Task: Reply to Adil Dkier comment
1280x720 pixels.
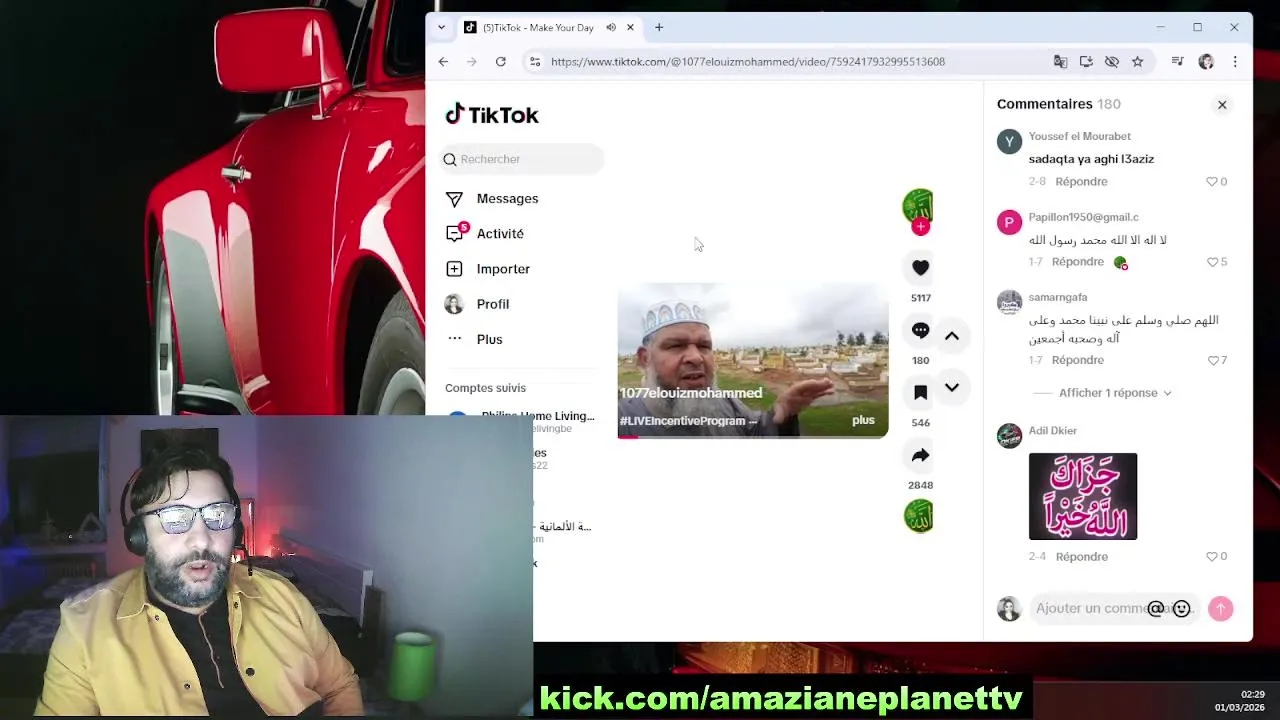Action: click(x=1081, y=556)
